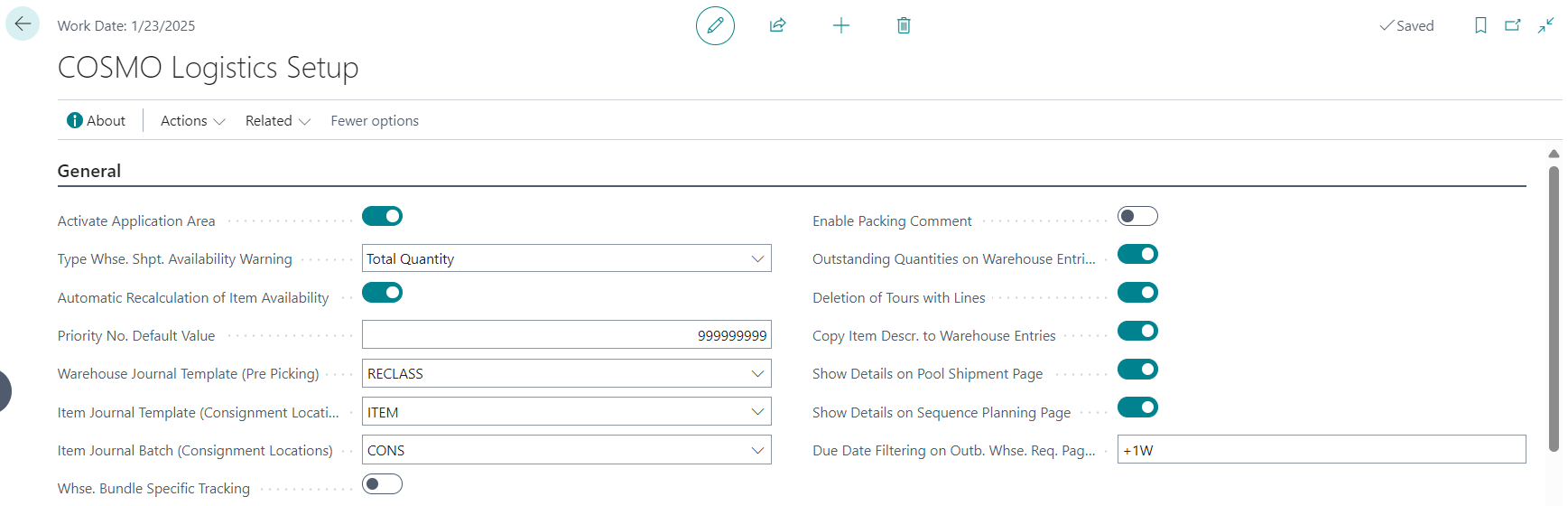
Task: Click the bookmark icon
Action: click(x=1480, y=25)
